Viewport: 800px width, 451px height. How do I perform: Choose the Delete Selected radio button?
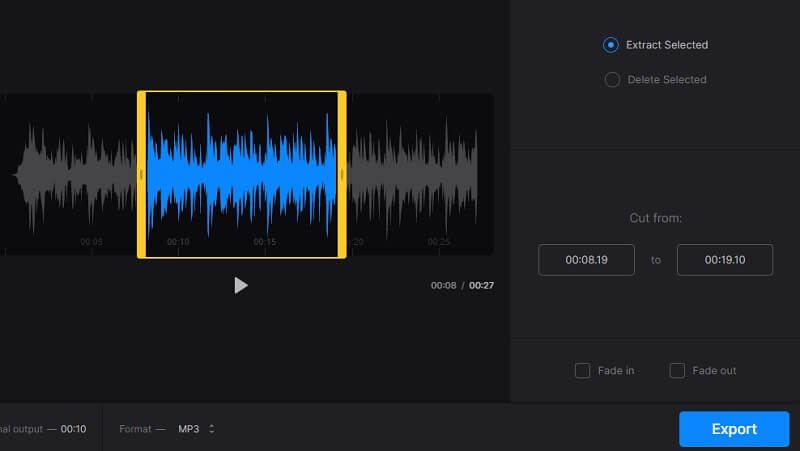[x=611, y=80]
